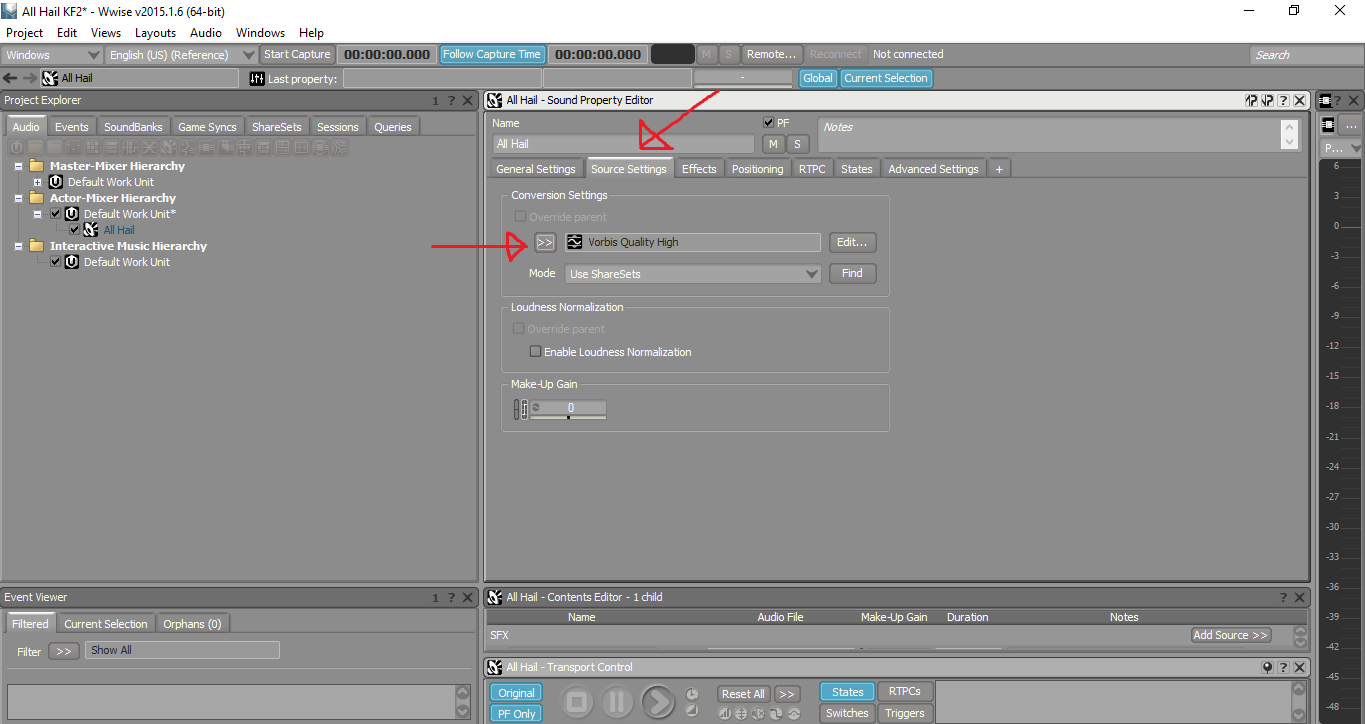Screen dimensions: 1365x724
Task: Click Reset All in Transport Control
Action: point(743,694)
